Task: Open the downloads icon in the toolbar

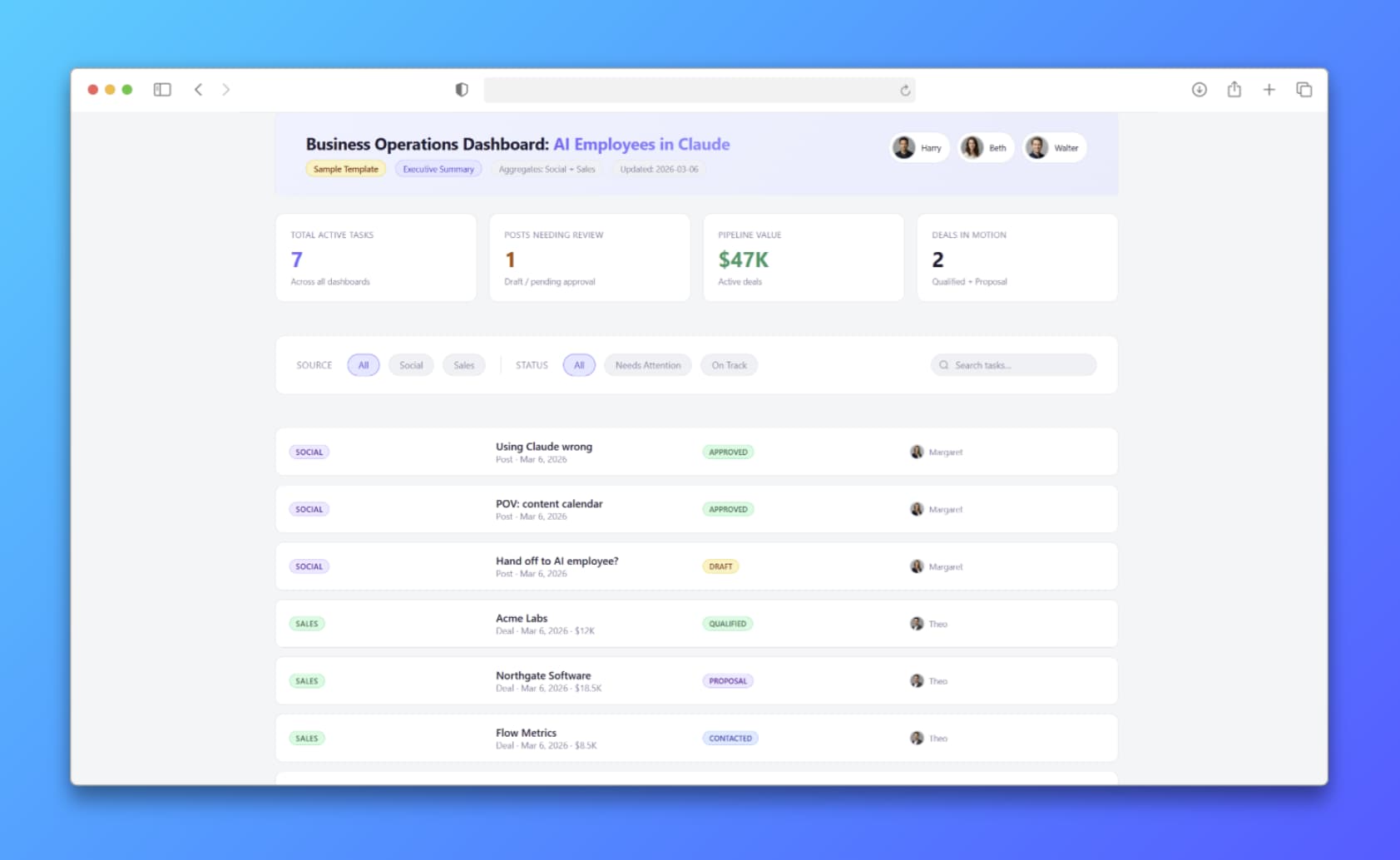Action: click(1199, 90)
